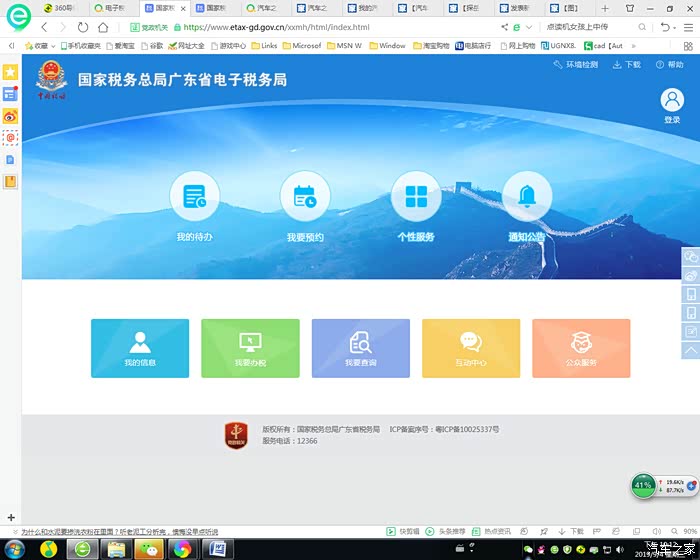Click the Weibo icon in right floating bar
This screenshot has height=560, width=700.
point(690,275)
